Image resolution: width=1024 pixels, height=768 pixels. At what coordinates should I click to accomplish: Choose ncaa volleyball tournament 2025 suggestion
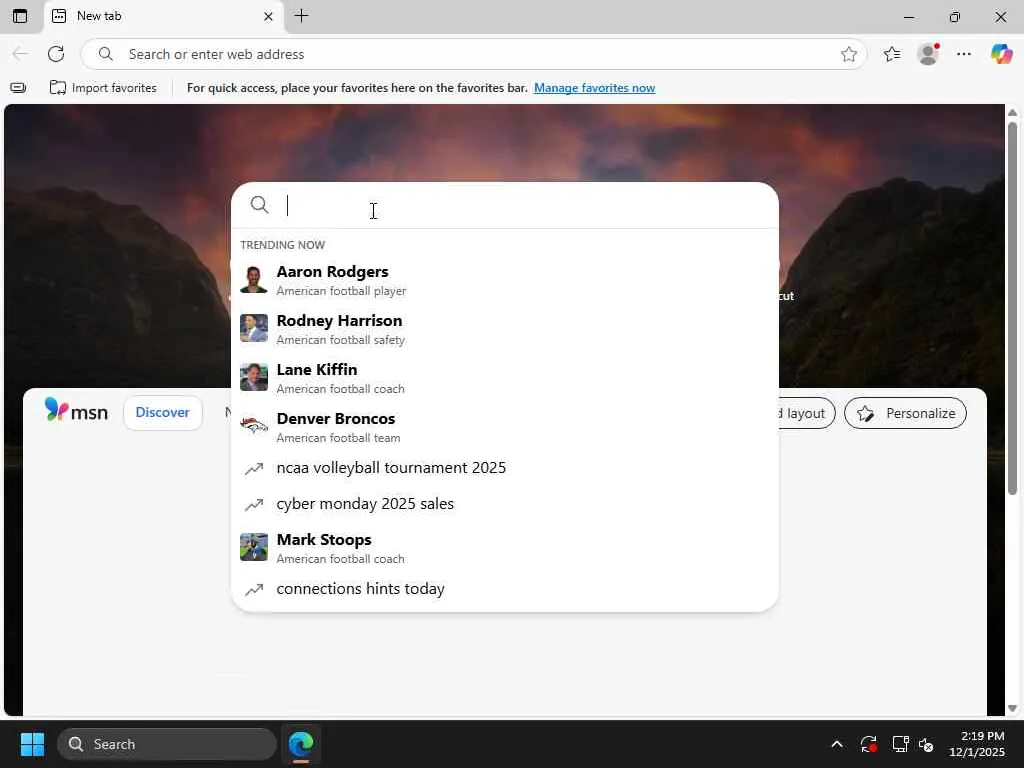pos(505,468)
